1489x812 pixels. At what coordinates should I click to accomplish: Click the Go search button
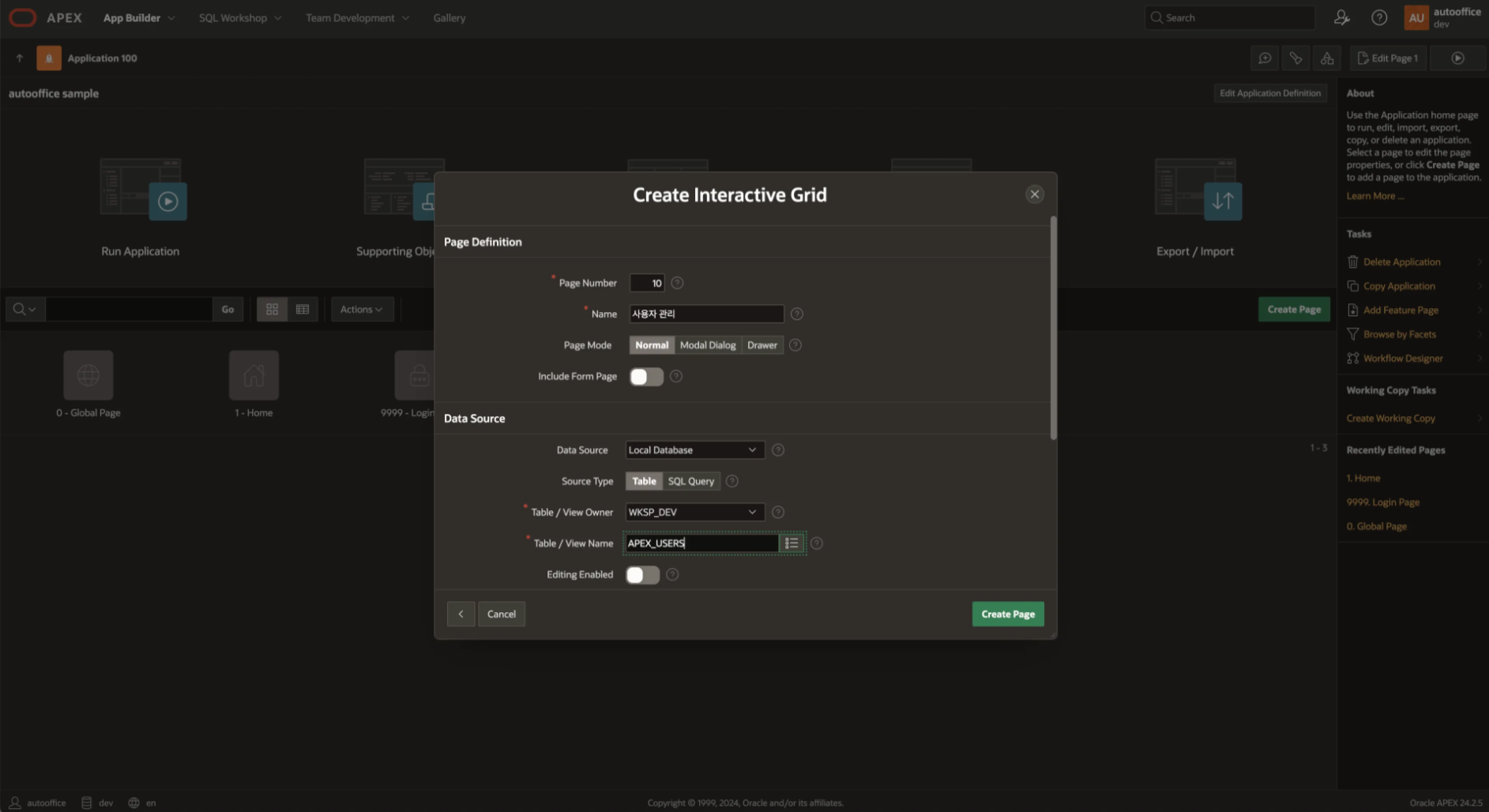[x=227, y=310]
